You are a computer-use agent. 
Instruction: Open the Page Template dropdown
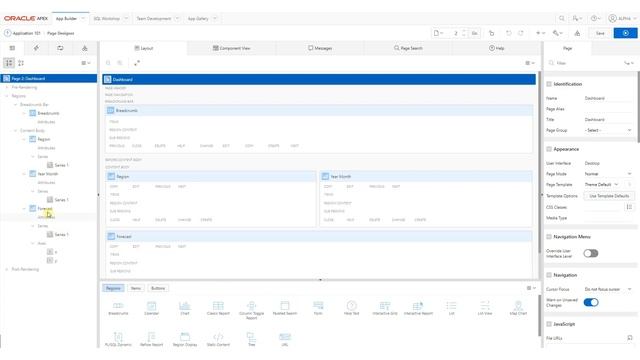pos(602,184)
